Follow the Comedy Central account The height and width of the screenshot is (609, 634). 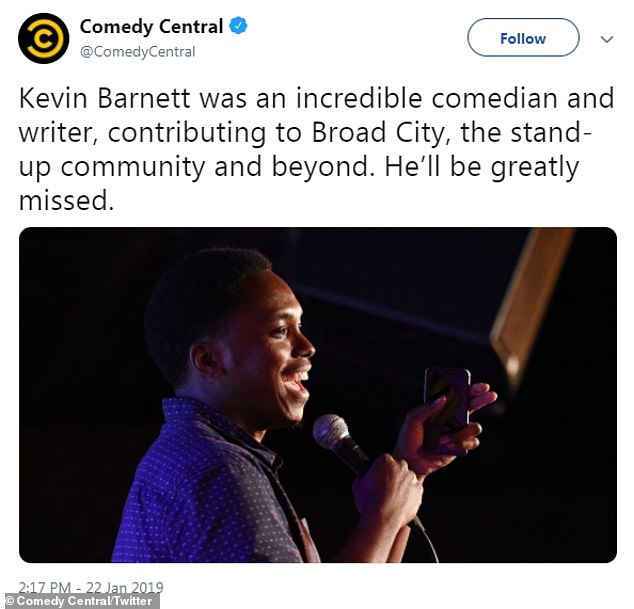(x=523, y=38)
